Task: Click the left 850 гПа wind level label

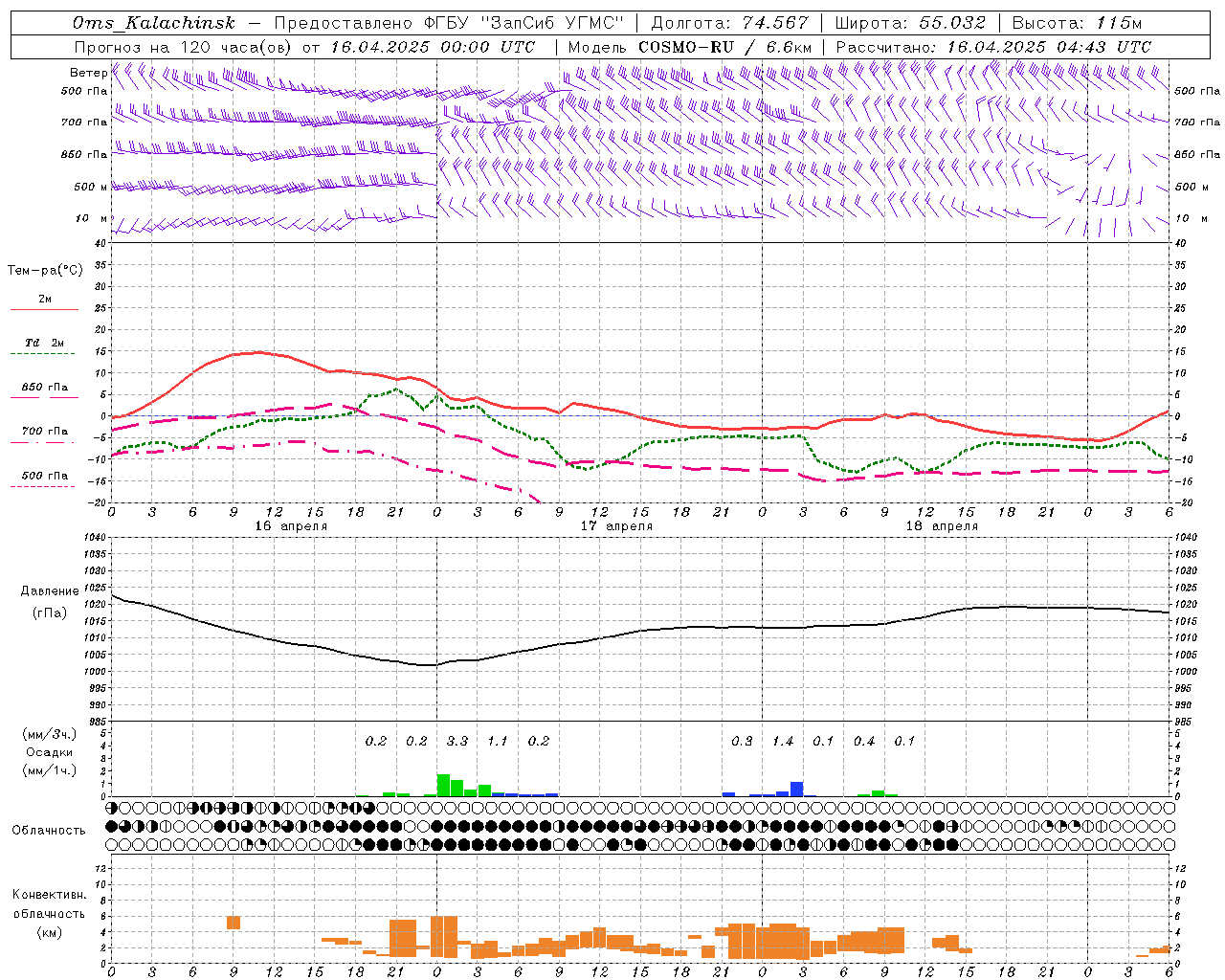Action: pos(84,154)
